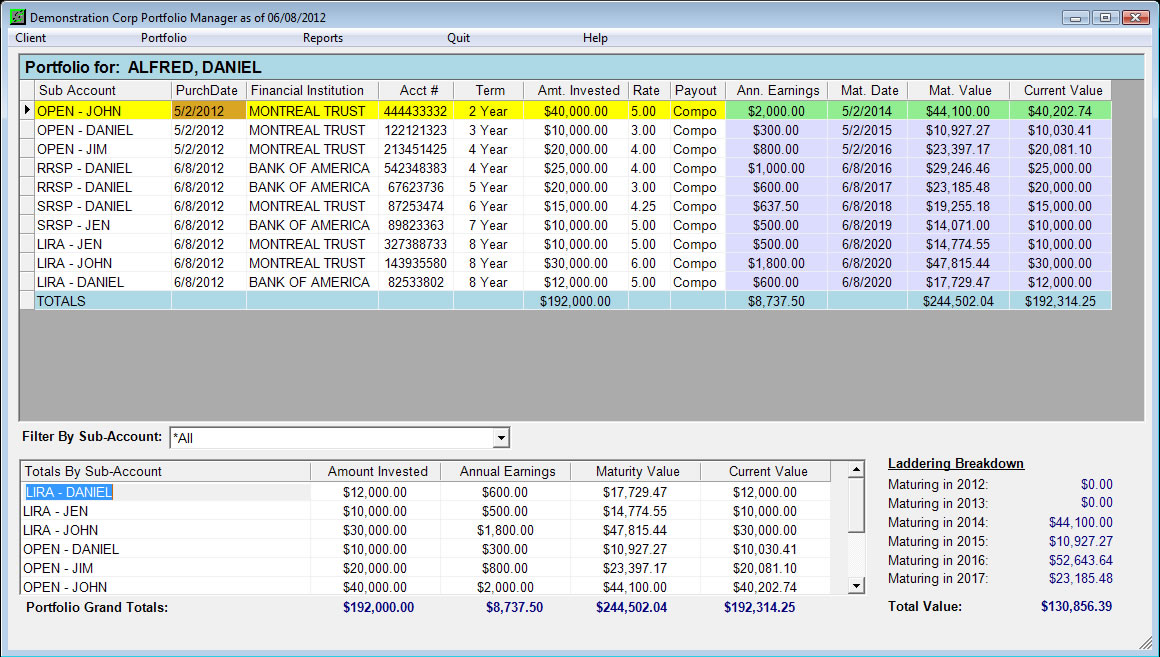Click account number 67623736
This screenshot has height=657, width=1160.
pos(416,187)
